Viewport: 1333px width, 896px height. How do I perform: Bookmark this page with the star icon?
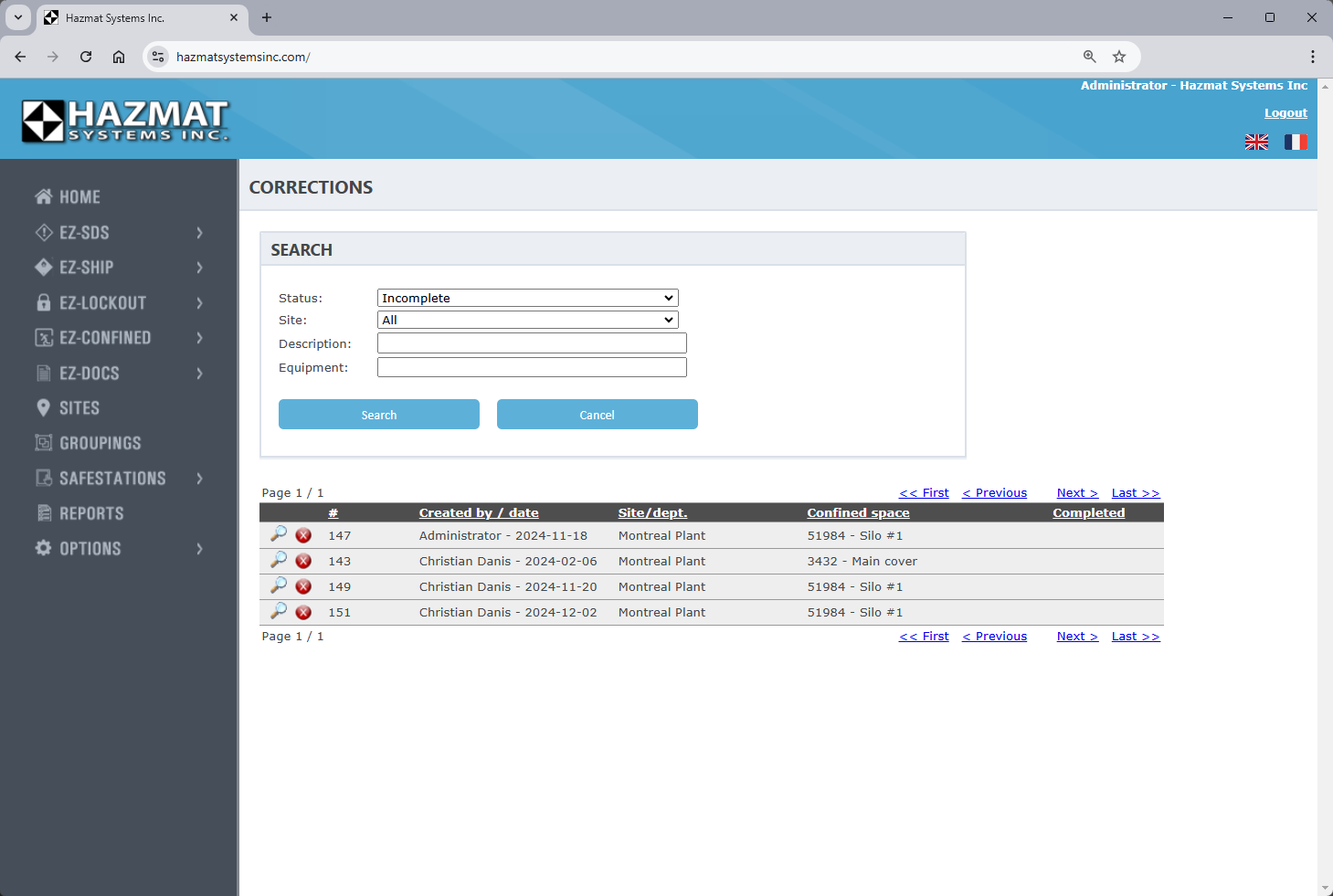coord(1119,57)
